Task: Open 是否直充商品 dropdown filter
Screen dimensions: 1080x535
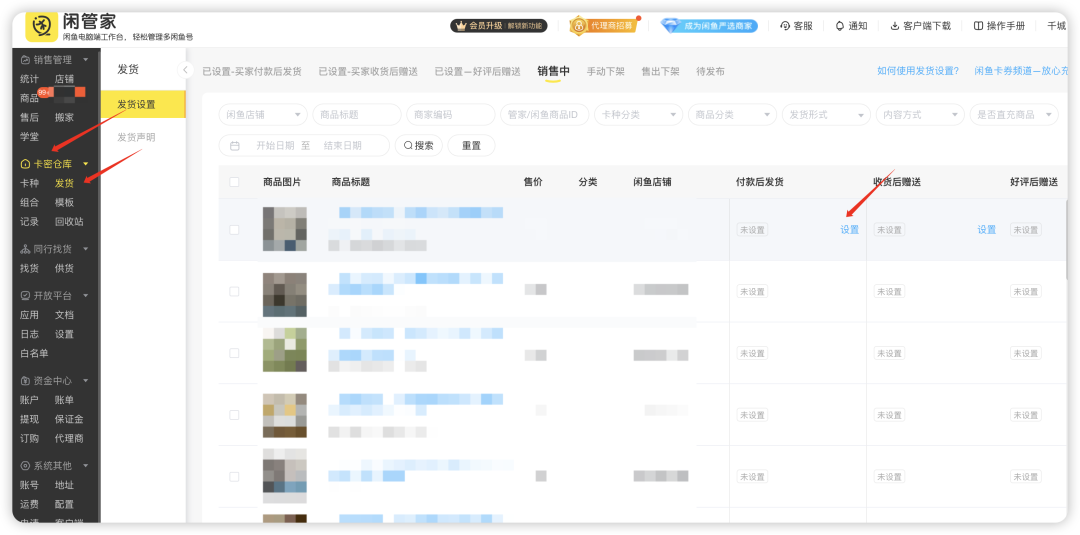Action: coord(1014,114)
